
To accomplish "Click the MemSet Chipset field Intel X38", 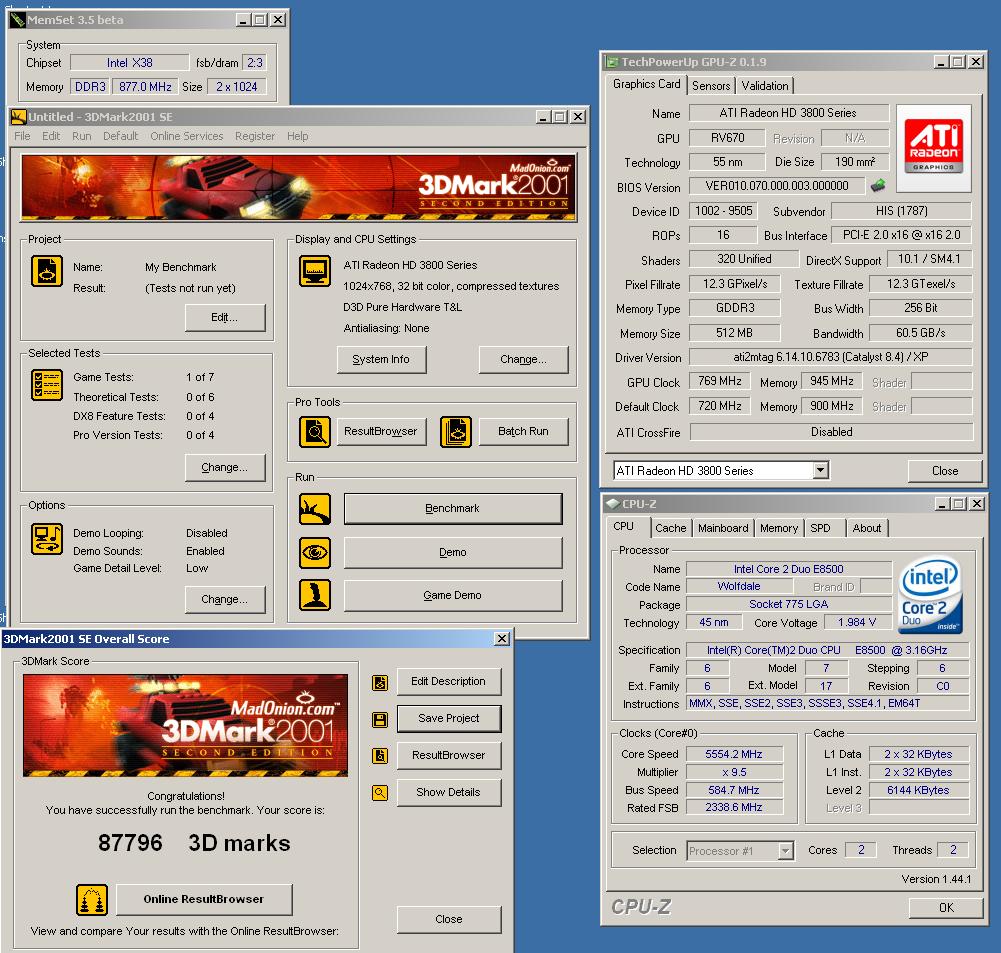I will [x=130, y=63].
